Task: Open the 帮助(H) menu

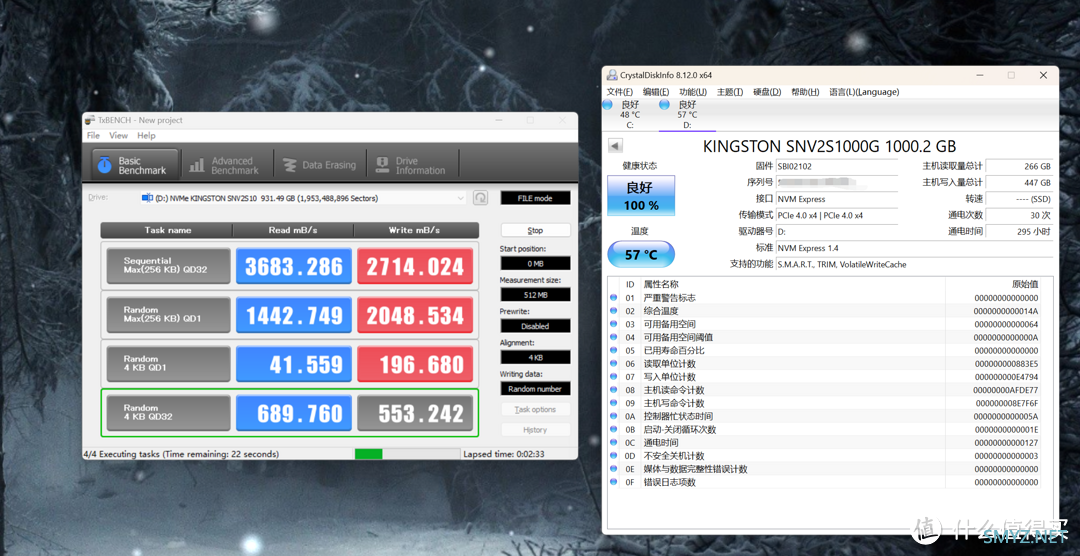Action: (x=805, y=92)
